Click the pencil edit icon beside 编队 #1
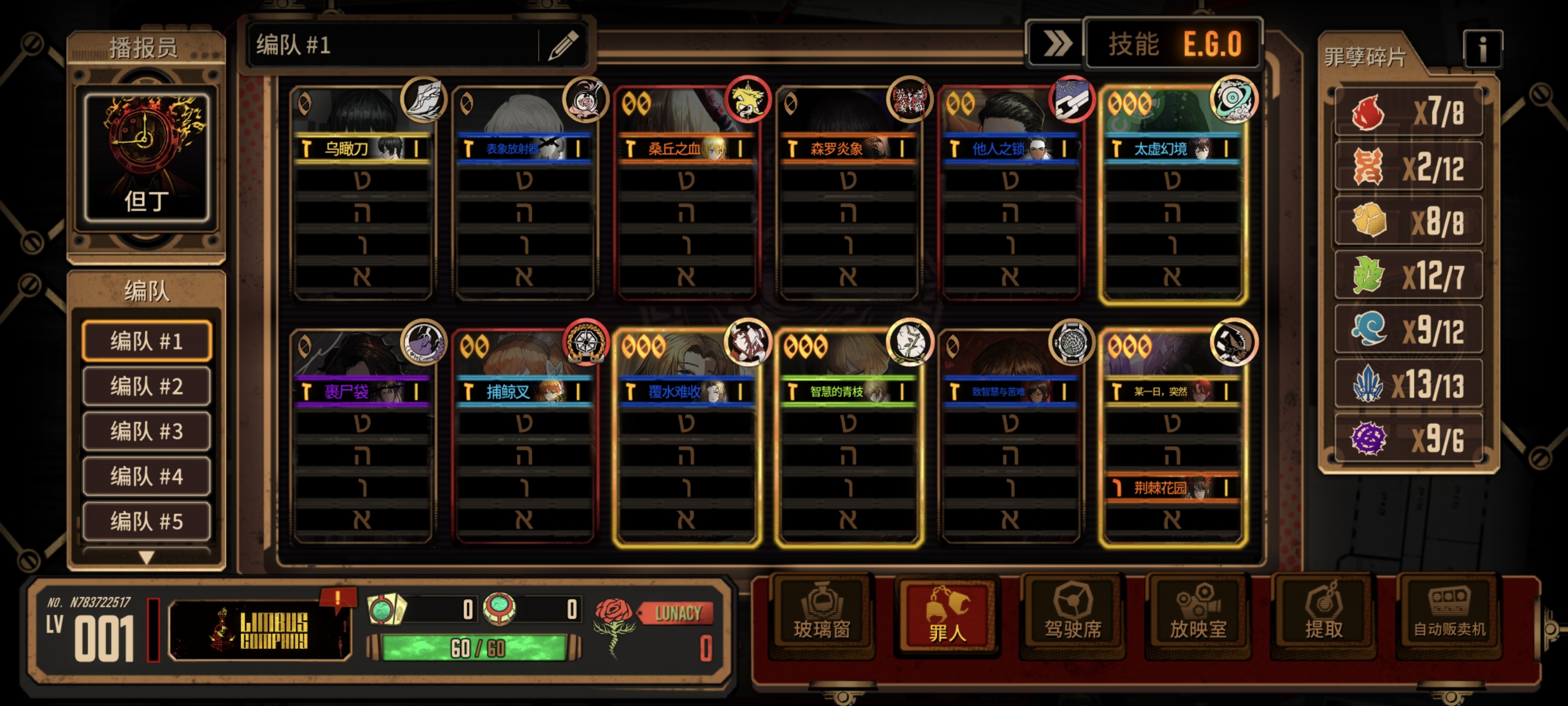Screen dimensions: 1568x706 pyautogui.click(x=563, y=45)
